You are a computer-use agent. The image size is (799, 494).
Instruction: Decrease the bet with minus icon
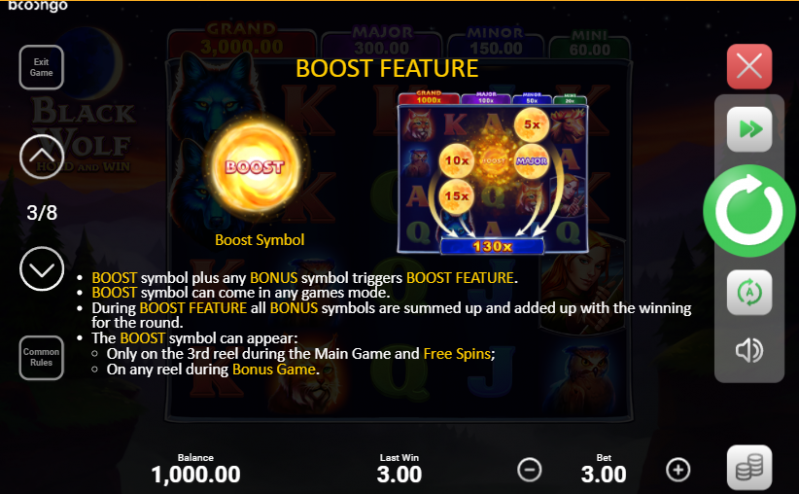(529, 470)
